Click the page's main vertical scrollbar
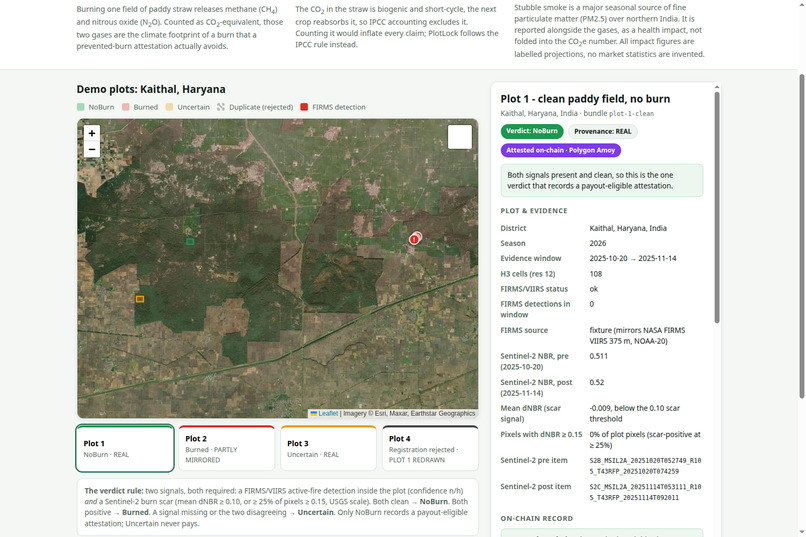Image resolution: width=806 pixels, height=537 pixels. tap(801, 236)
